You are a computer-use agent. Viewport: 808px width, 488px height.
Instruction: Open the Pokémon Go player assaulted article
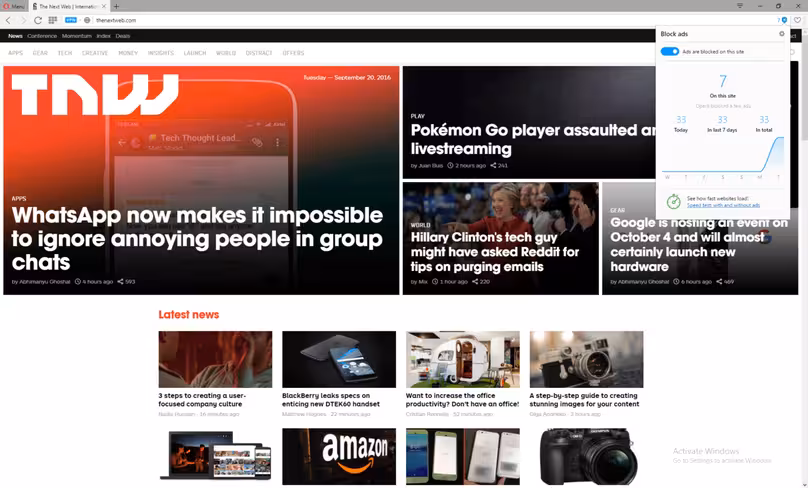533,139
